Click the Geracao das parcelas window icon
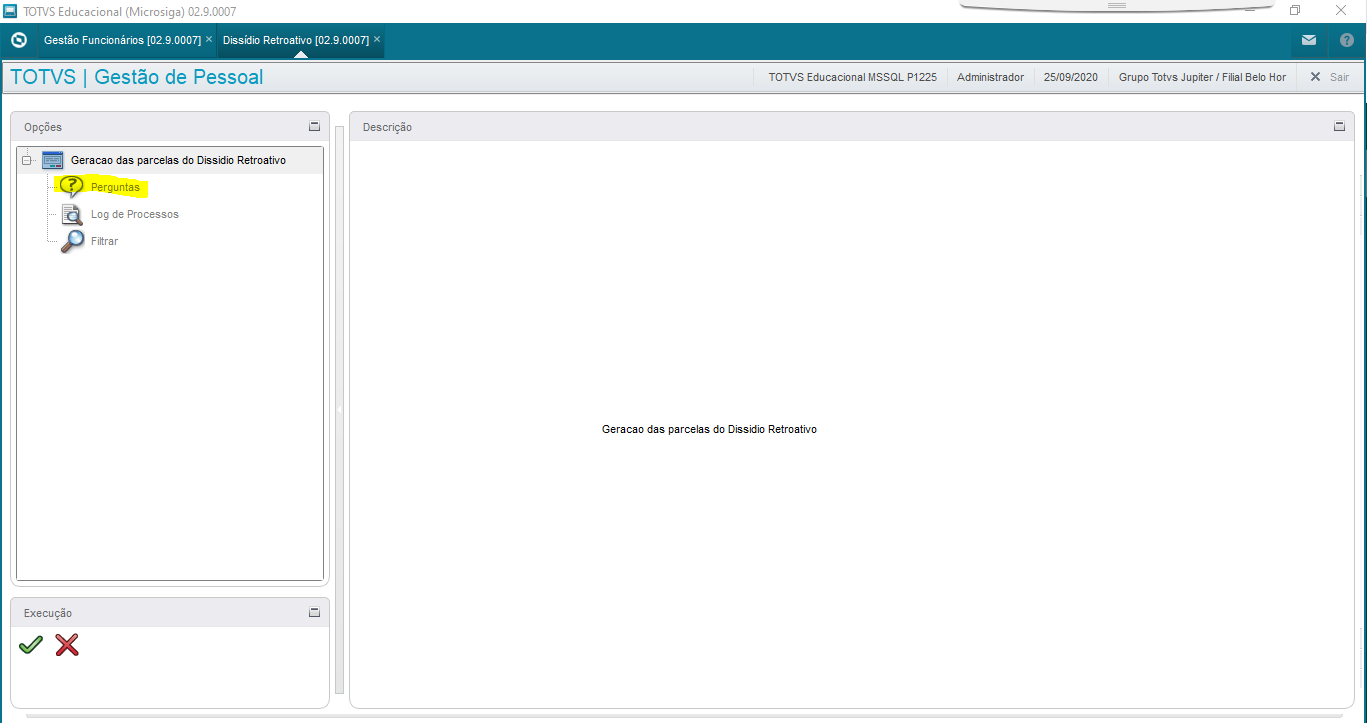Viewport: 1367px width, 723px height. pos(53,160)
